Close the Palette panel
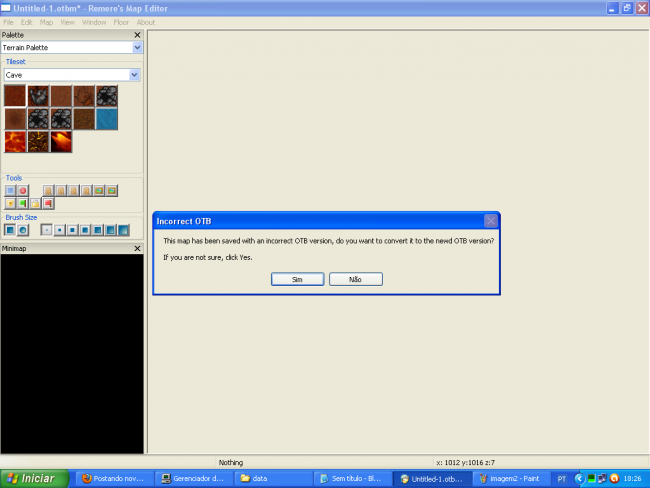The width and height of the screenshot is (650, 488). [x=138, y=35]
